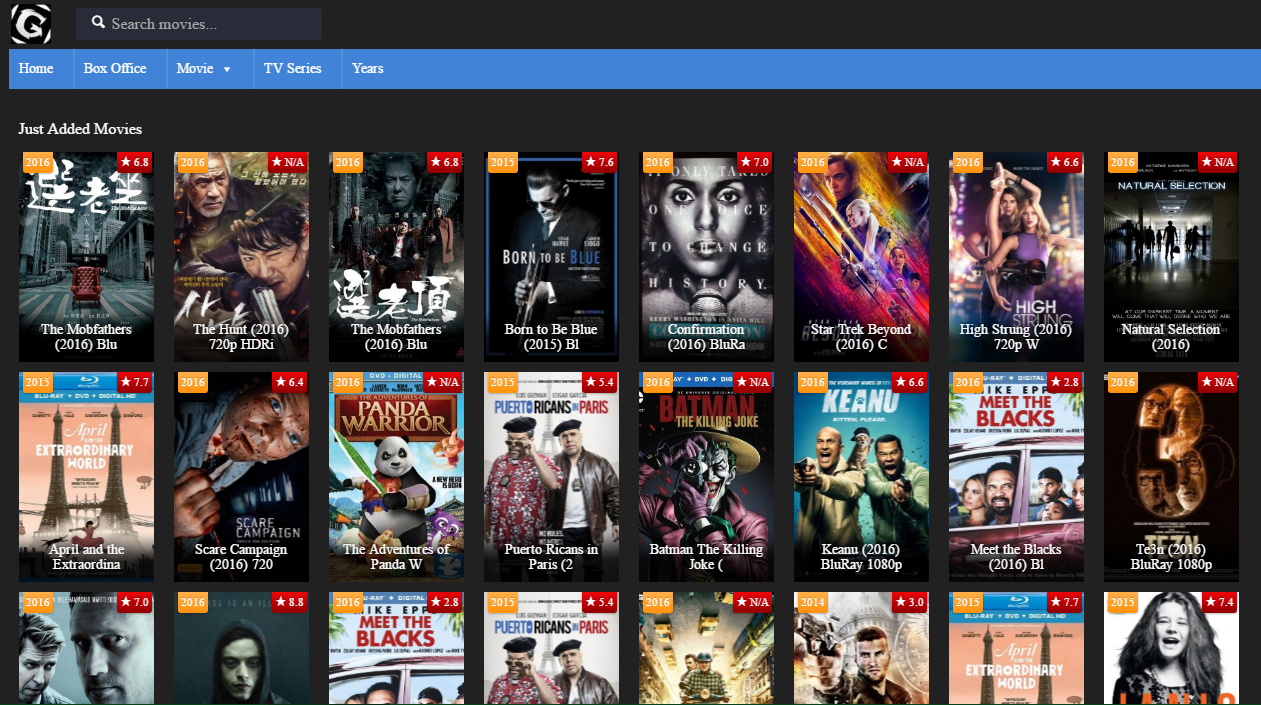Click the 7.0 star rating on Confirmation poster
1261x705 pixels.
point(753,161)
